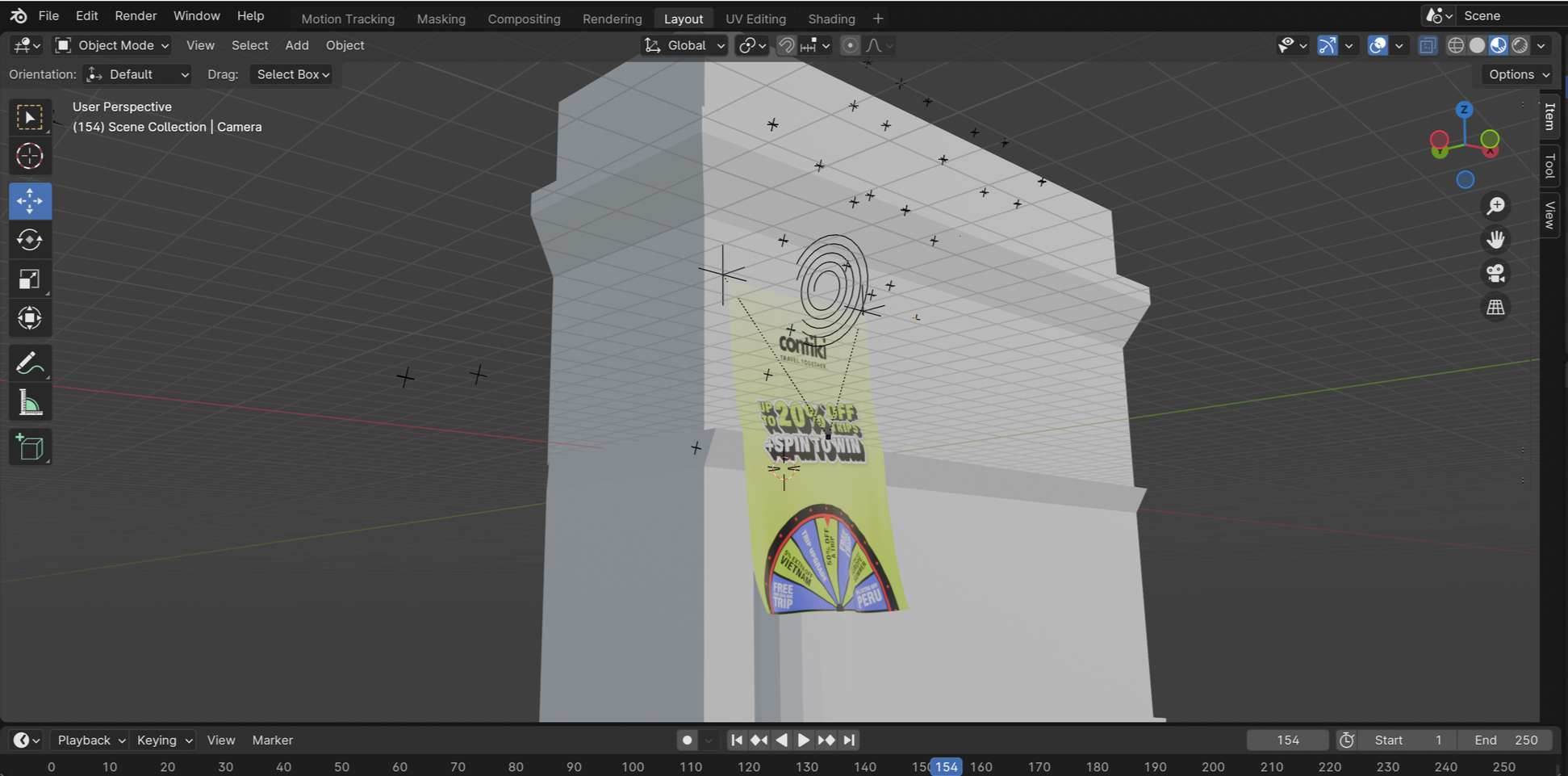Image resolution: width=1568 pixels, height=776 pixels.
Task: Open the Object Mode dropdown
Action: pos(112,45)
